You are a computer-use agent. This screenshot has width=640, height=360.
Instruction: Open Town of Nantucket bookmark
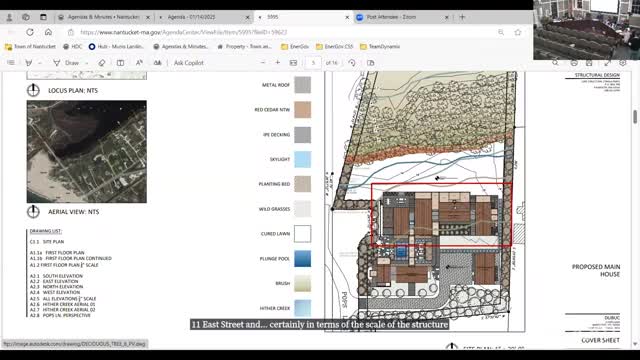(30, 47)
